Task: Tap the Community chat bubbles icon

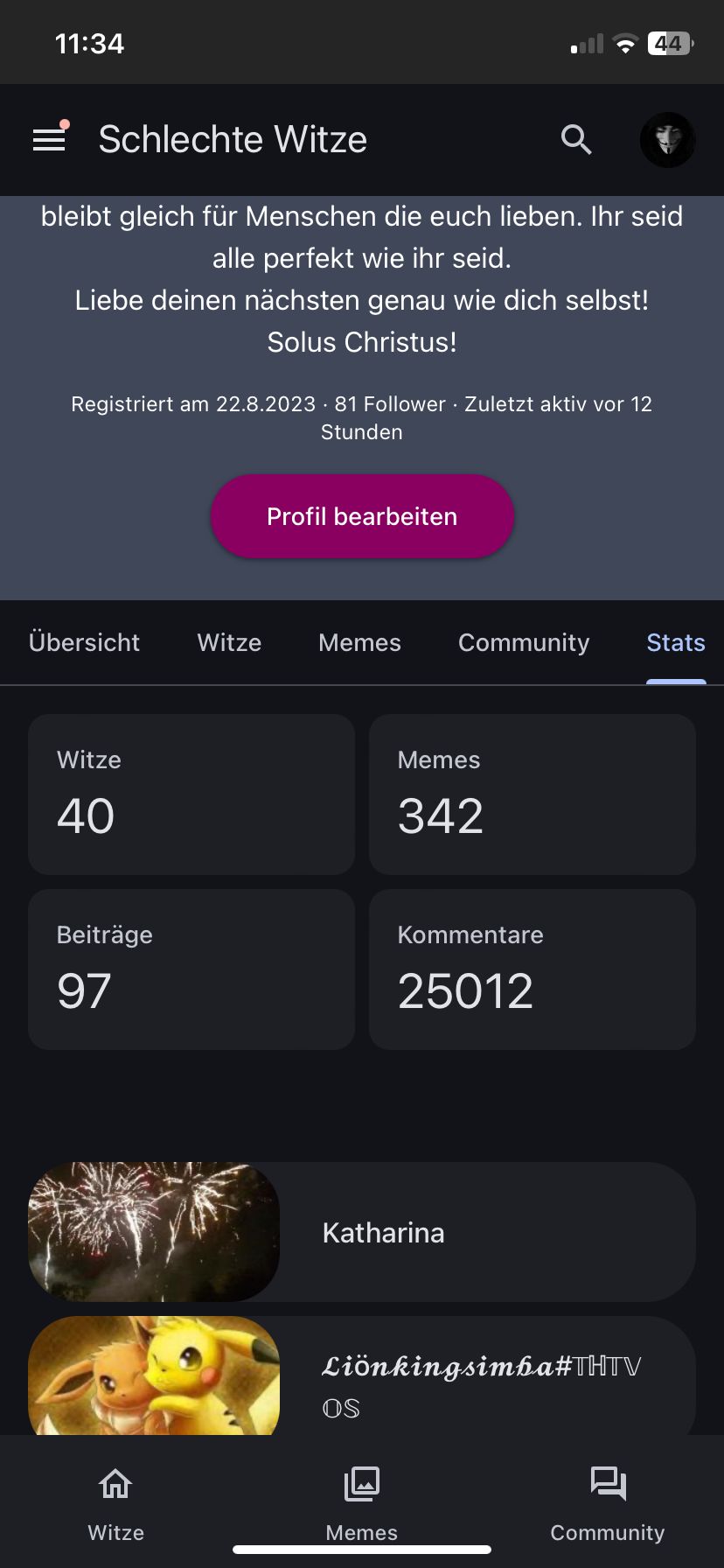Action: click(x=608, y=1484)
